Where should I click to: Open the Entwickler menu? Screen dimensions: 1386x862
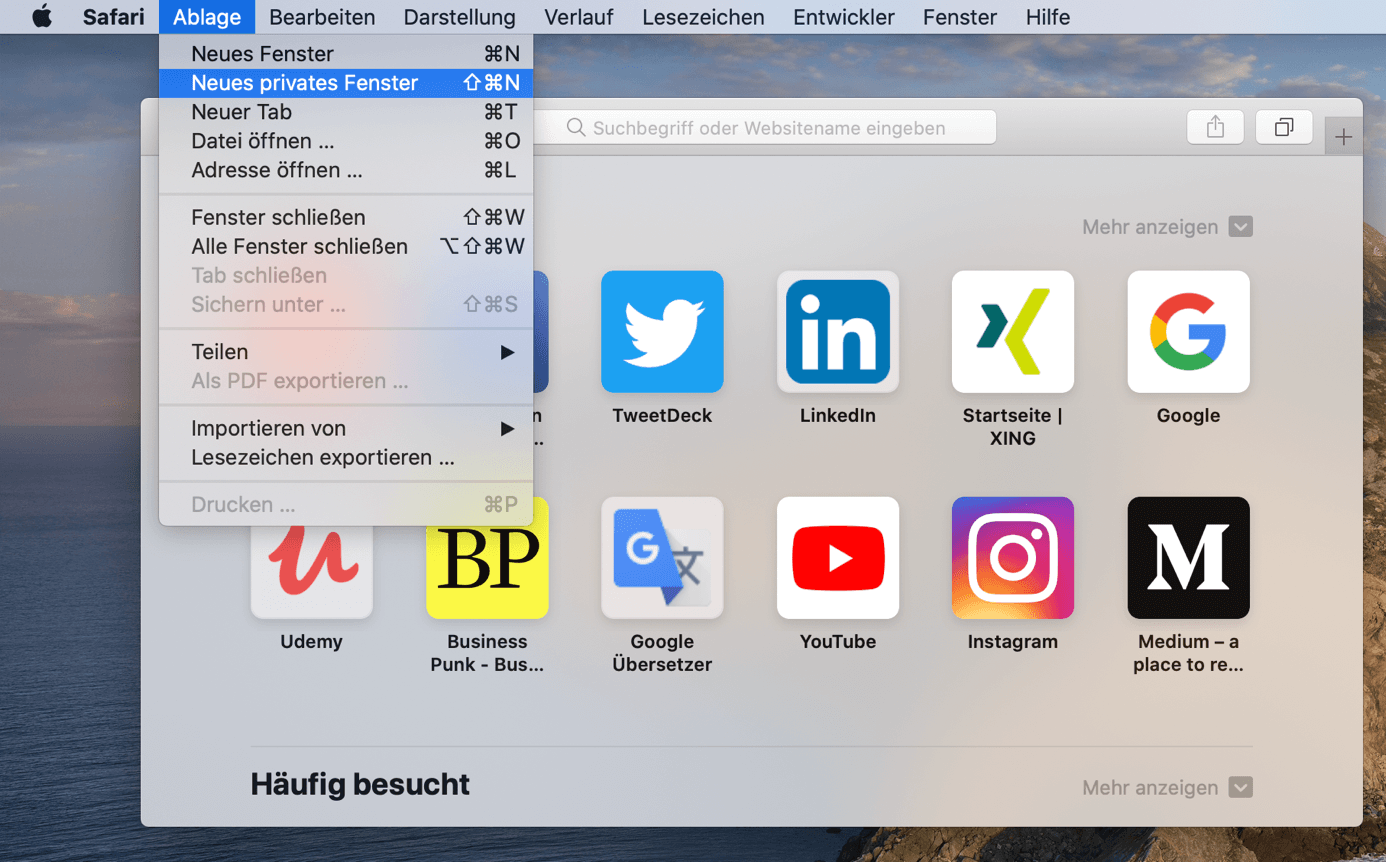pyautogui.click(x=844, y=17)
